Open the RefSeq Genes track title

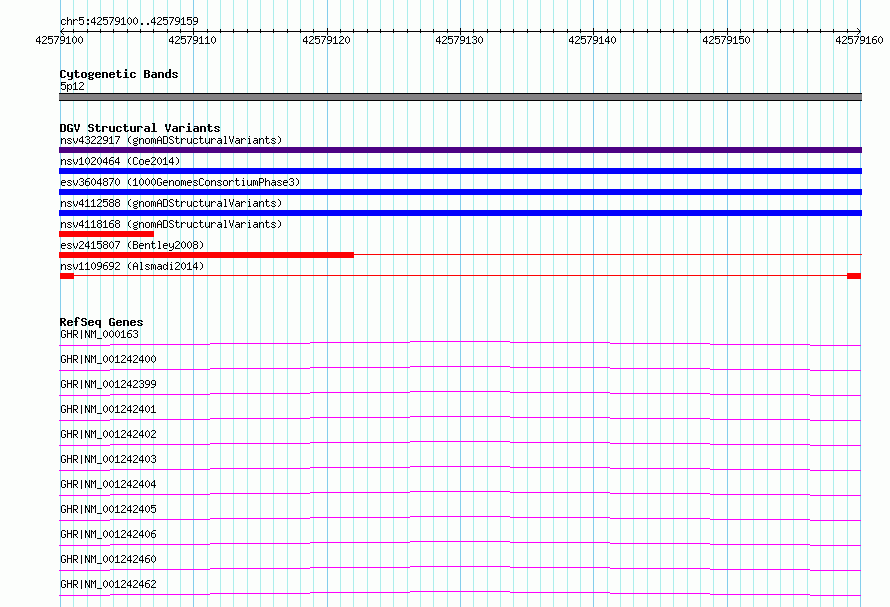(x=101, y=322)
